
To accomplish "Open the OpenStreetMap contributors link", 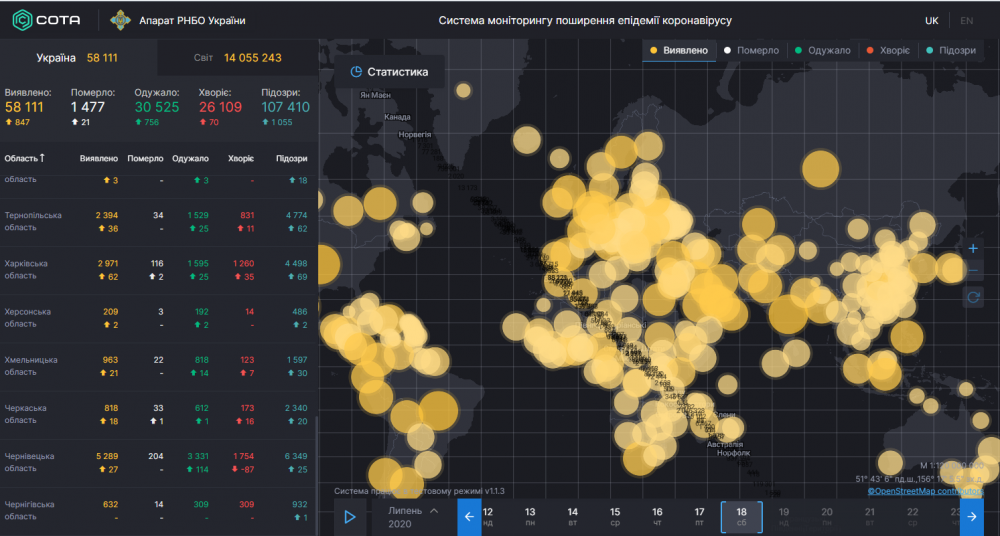I will click(923, 491).
